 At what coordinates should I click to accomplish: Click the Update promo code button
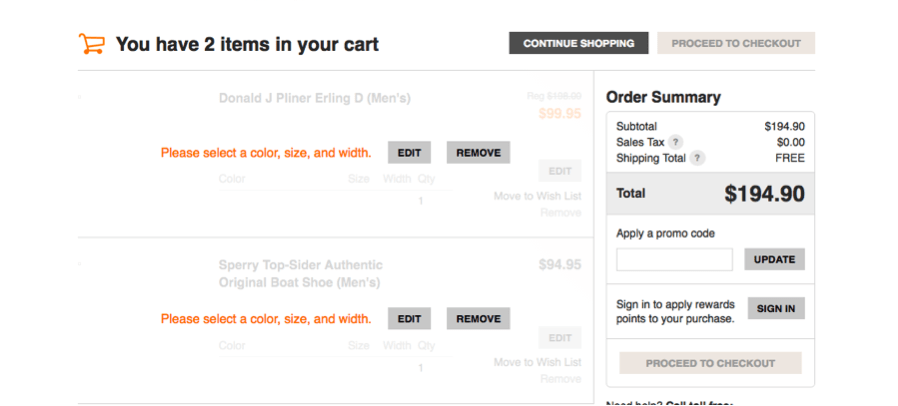coord(774,259)
